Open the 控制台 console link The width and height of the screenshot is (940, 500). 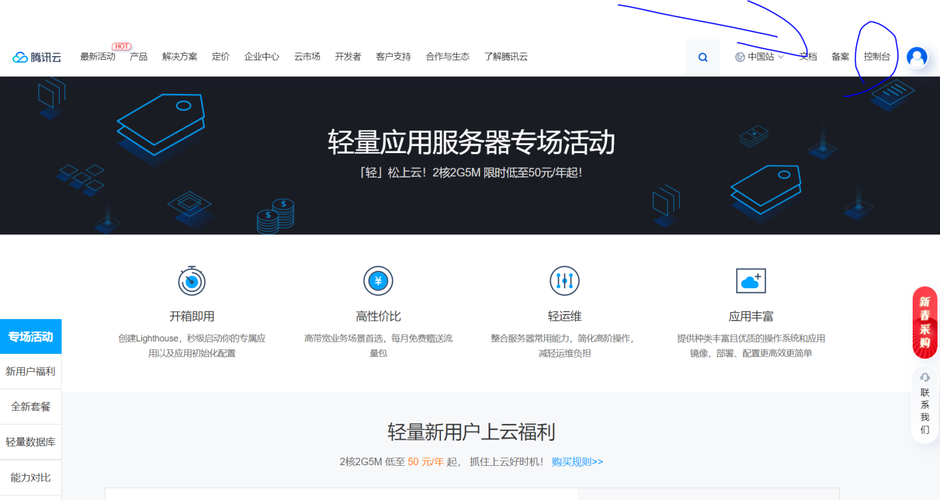[876, 56]
